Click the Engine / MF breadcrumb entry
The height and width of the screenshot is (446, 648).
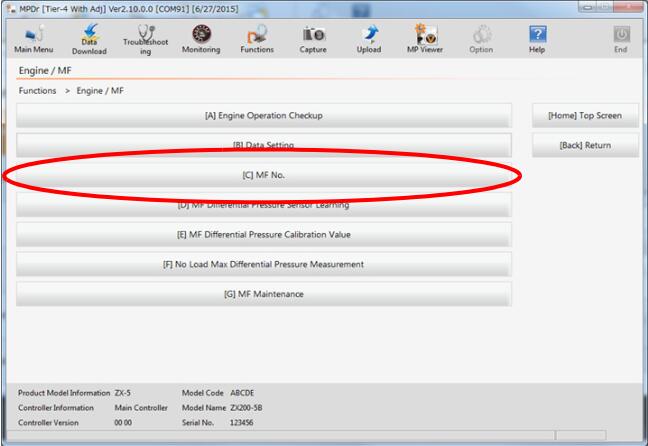tap(100, 91)
